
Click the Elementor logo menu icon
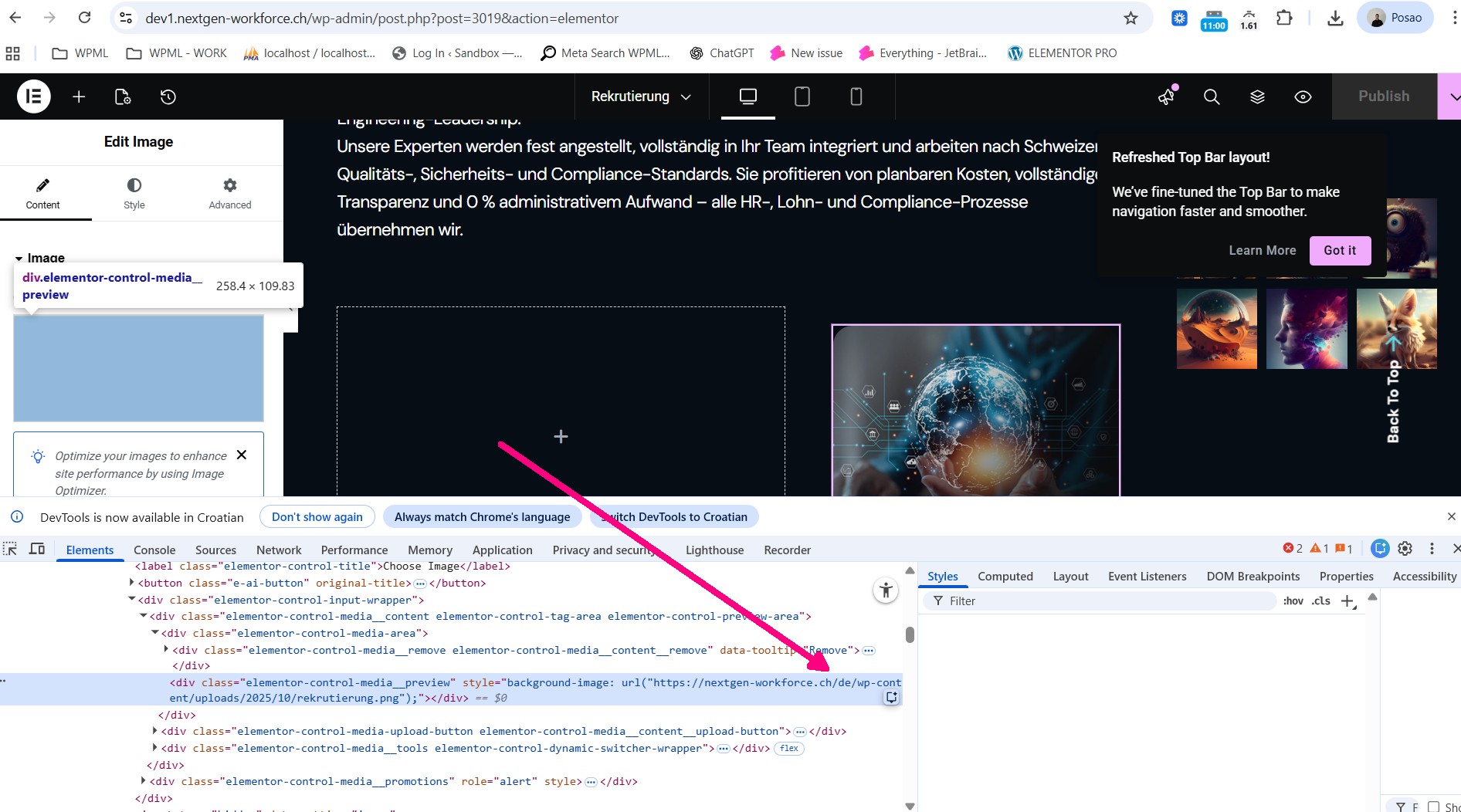pos(34,96)
